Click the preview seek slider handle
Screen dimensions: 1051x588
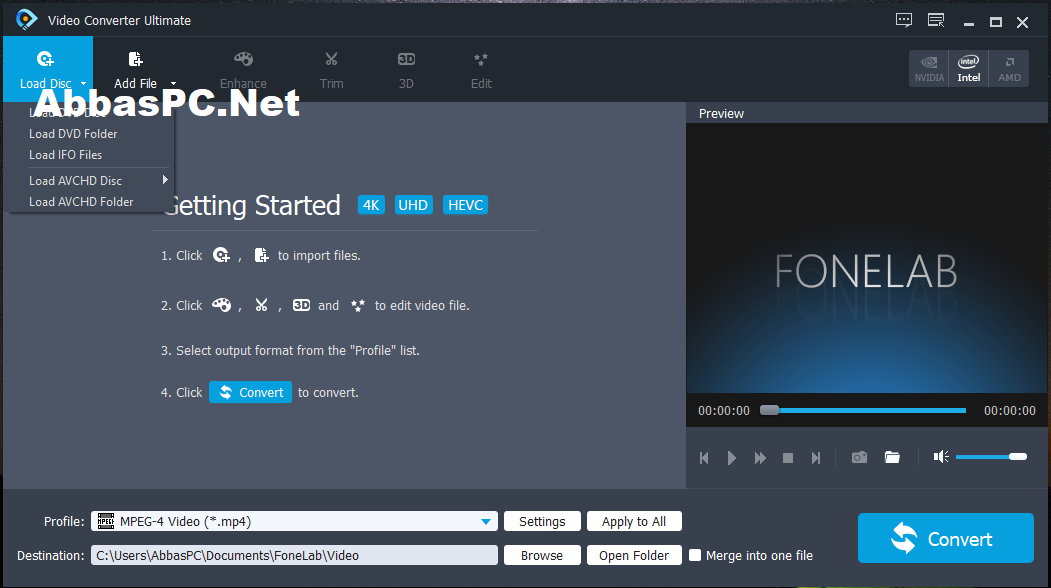(x=769, y=410)
